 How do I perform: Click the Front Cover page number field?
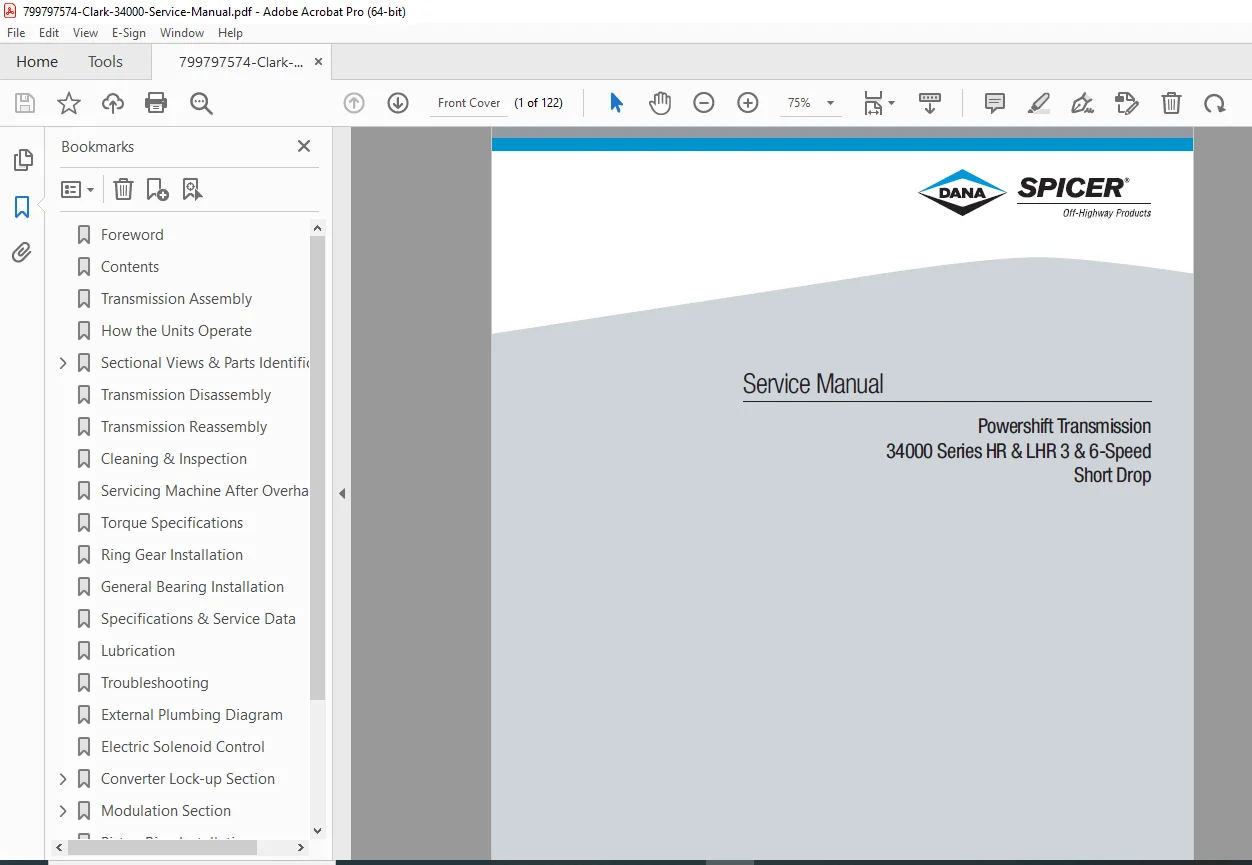tap(469, 103)
